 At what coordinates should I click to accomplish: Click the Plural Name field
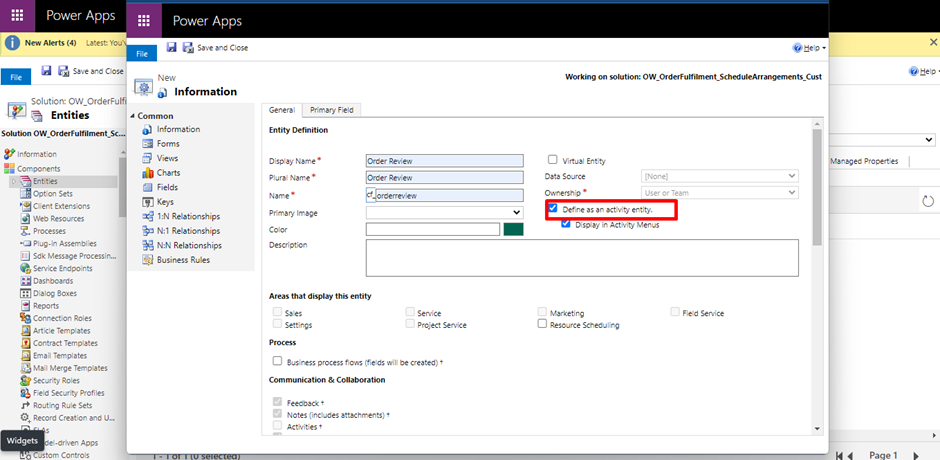pyautogui.click(x=445, y=178)
